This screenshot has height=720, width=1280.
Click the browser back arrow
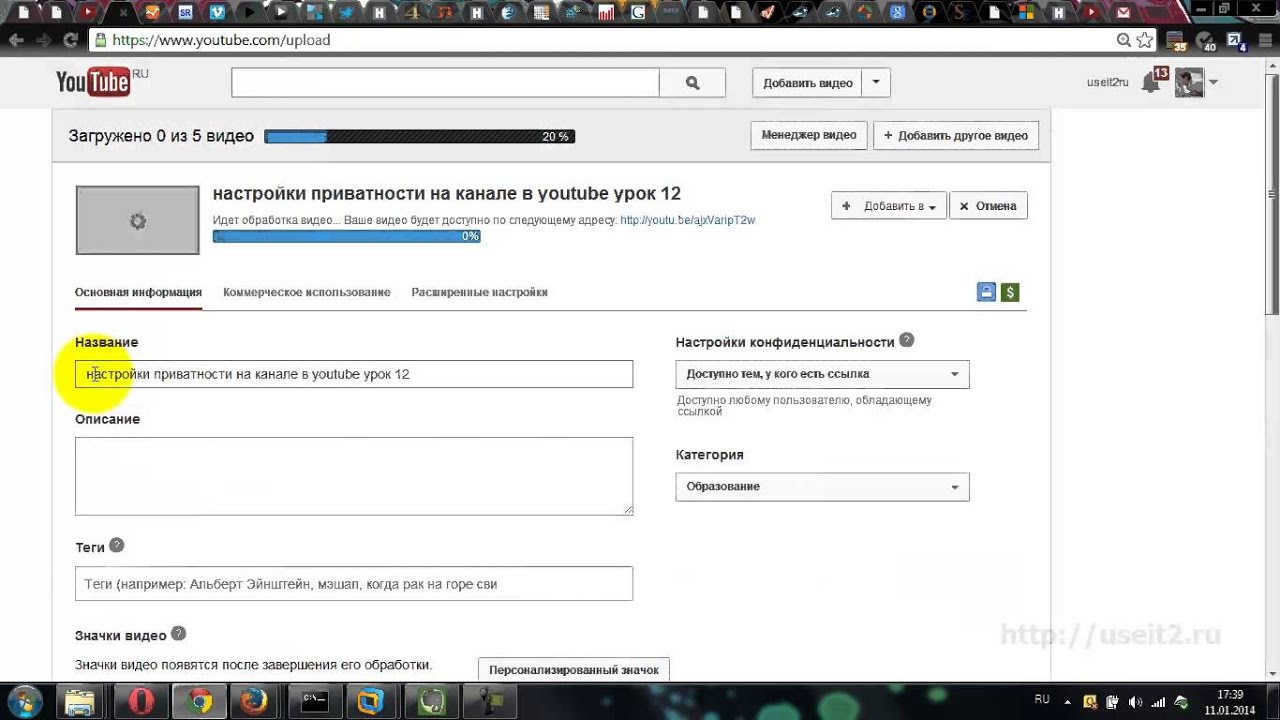[15, 40]
